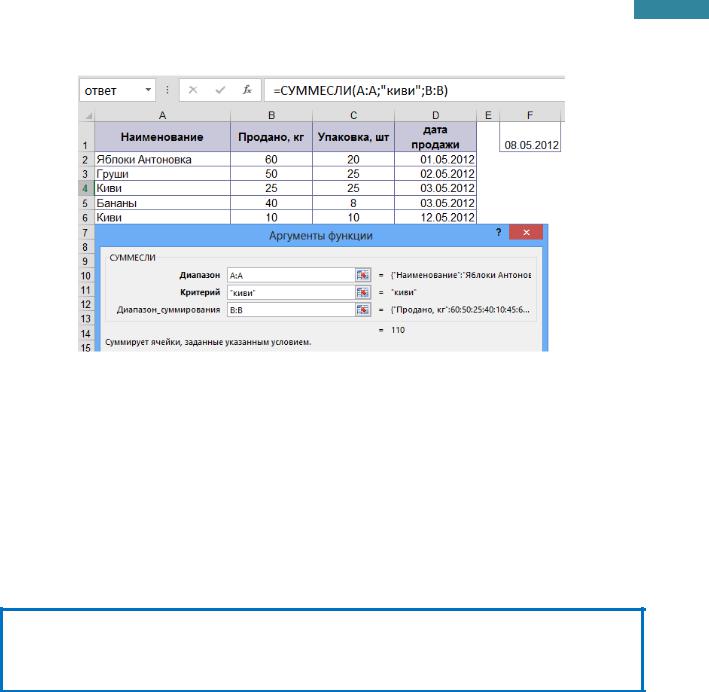Select row 14 header

tap(85, 334)
